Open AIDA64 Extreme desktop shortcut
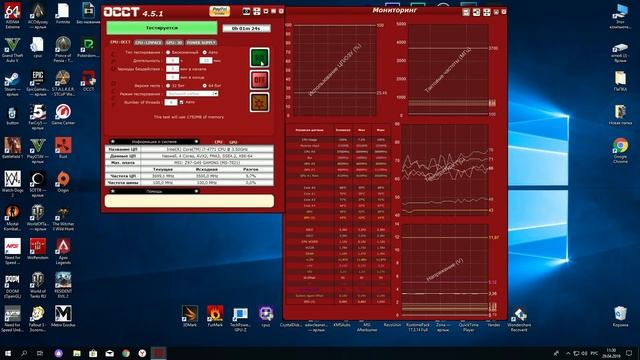 click(13, 16)
